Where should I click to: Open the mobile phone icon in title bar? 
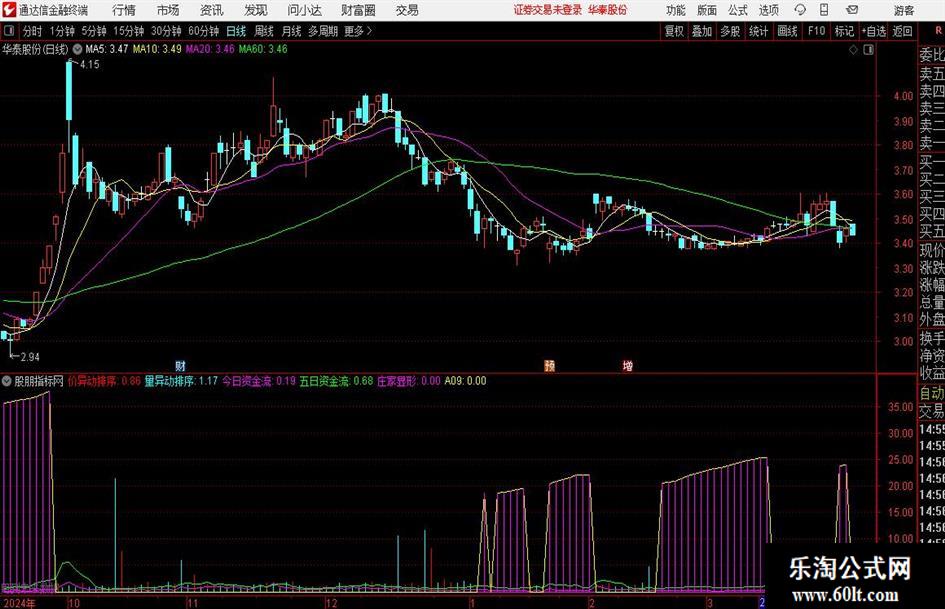(824, 10)
